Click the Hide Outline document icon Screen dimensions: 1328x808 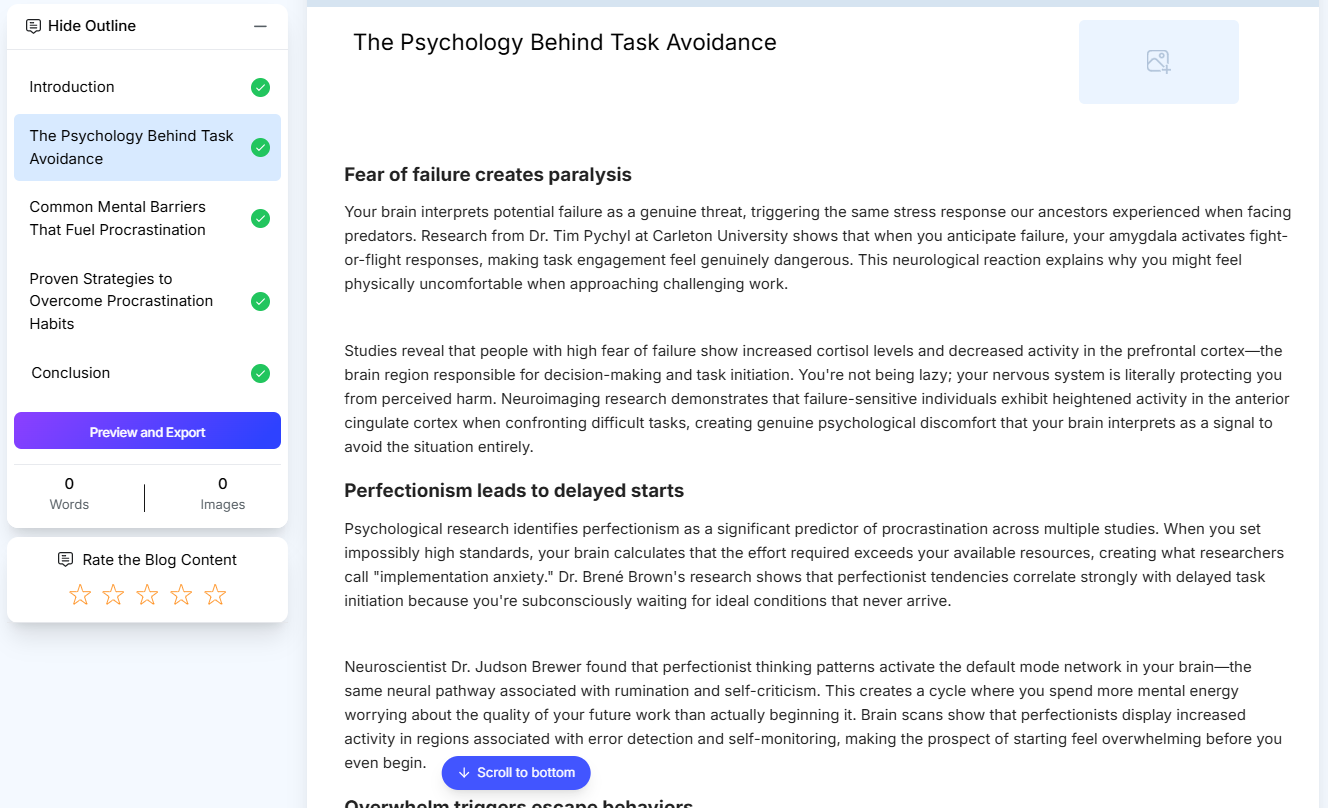pos(31,26)
